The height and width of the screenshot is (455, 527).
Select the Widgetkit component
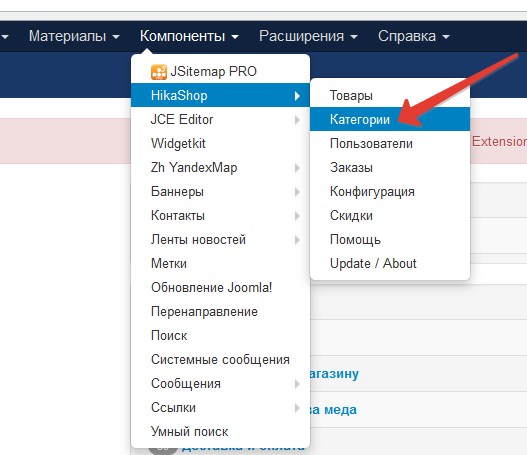pos(220,143)
